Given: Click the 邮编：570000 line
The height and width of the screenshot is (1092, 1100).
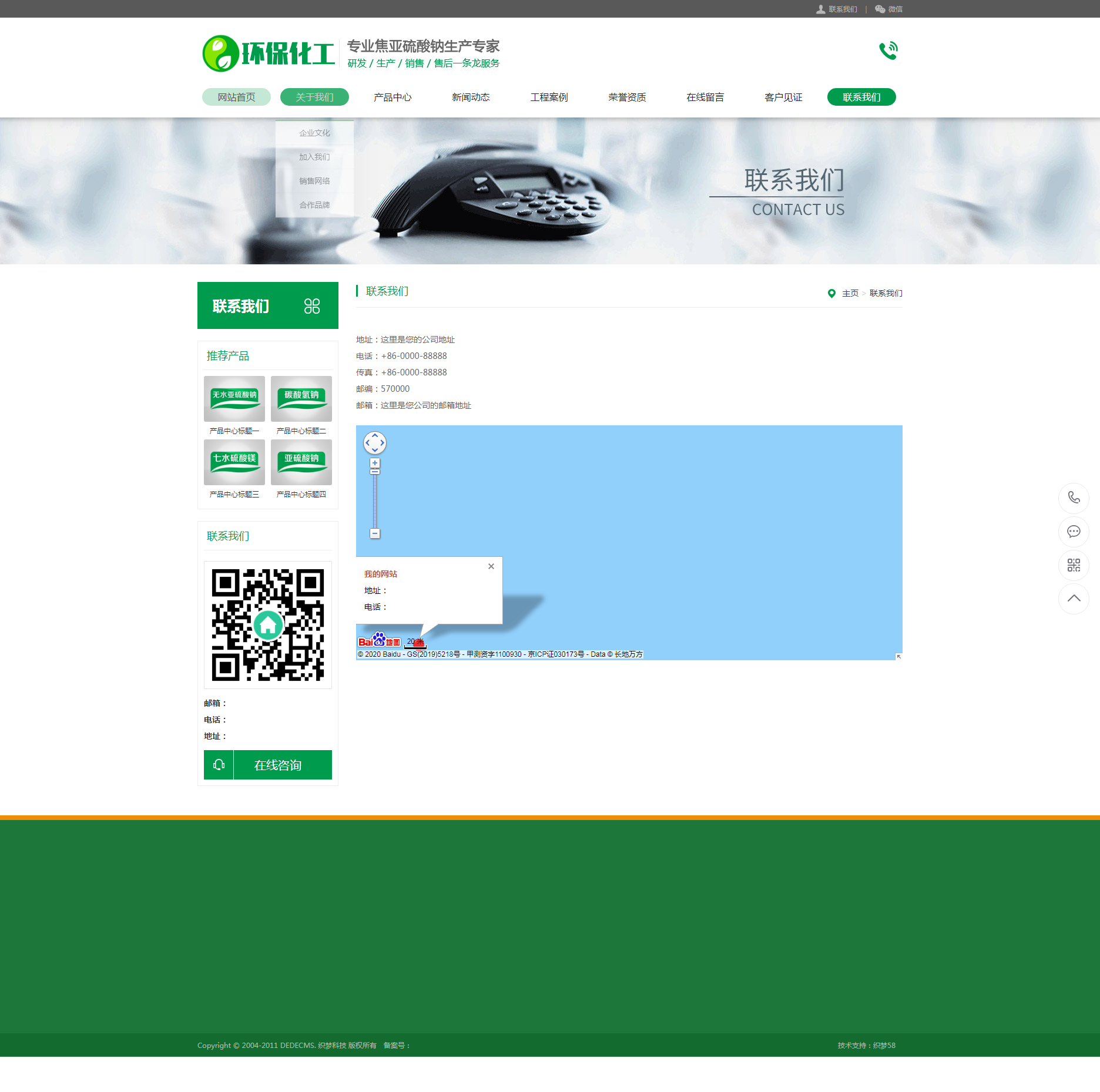Looking at the screenshot, I should click(x=383, y=389).
